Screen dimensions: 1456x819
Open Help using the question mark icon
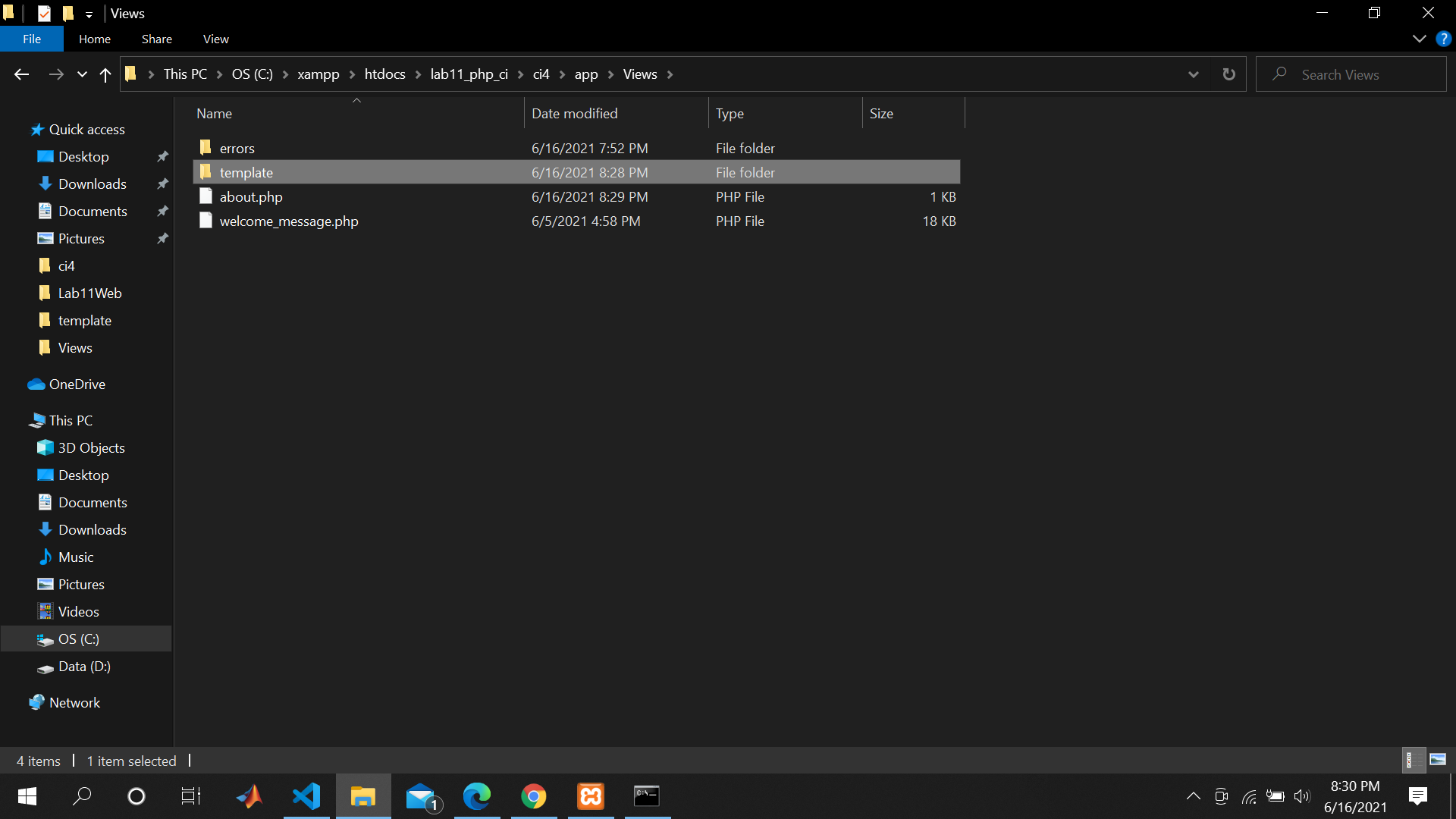(1443, 39)
